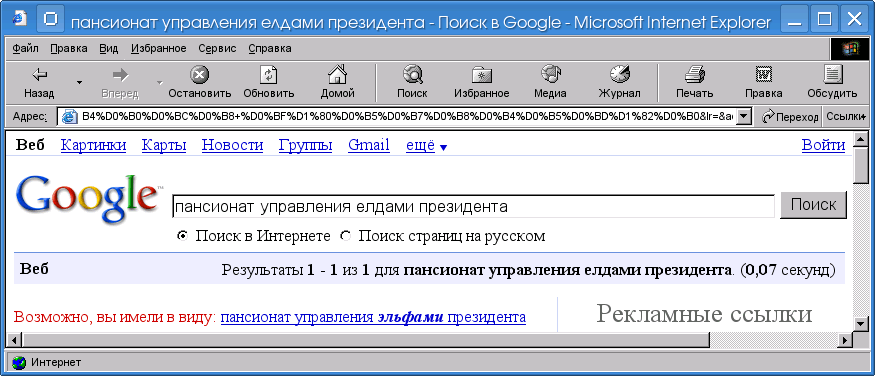Open the Файл menu
Viewport: 875px width, 376px height.
[x=25, y=49]
